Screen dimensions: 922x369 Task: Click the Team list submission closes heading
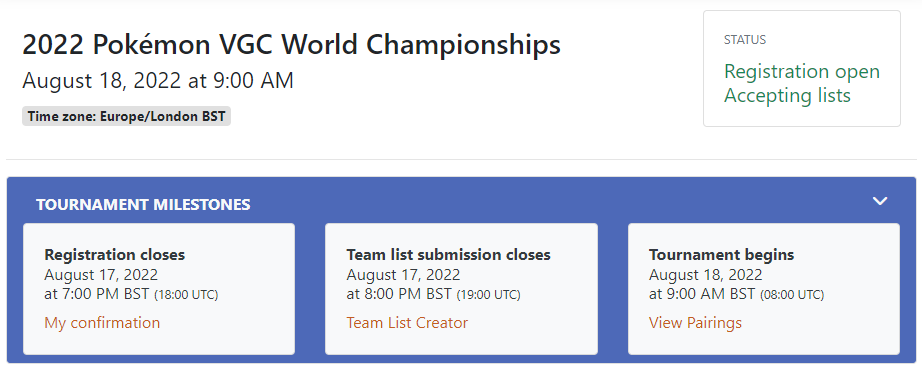[x=449, y=254]
